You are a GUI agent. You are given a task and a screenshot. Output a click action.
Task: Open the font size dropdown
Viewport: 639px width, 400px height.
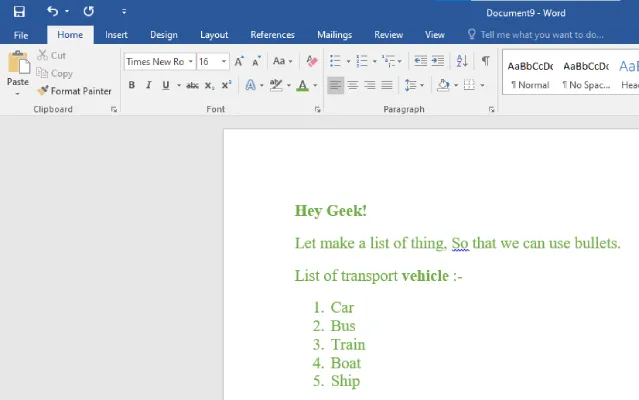pos(225,62)
